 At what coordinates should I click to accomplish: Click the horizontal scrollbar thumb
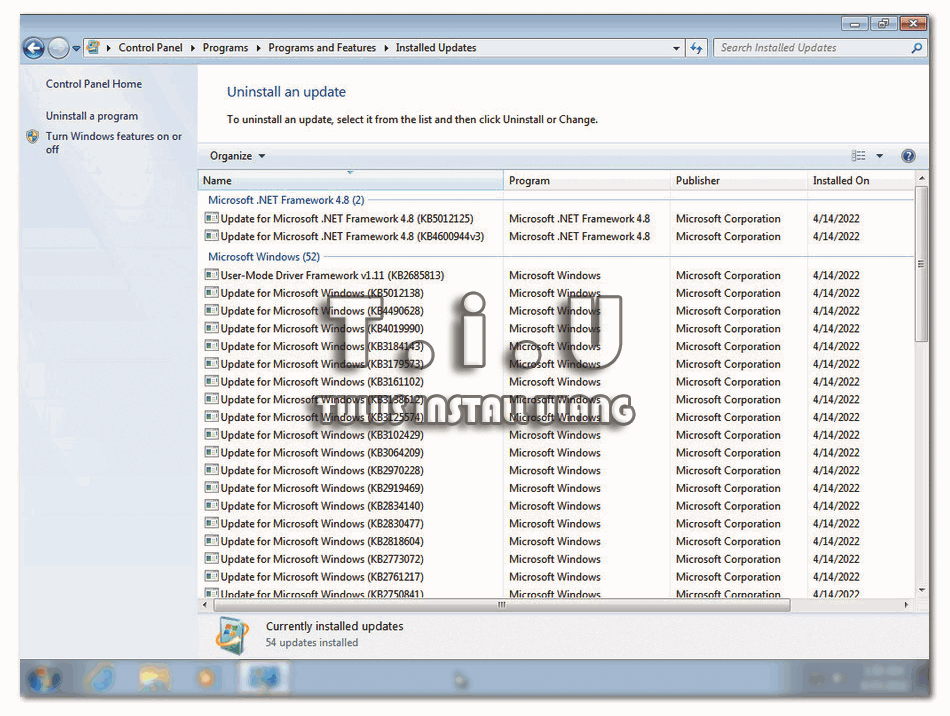click(x=502, y=605)
